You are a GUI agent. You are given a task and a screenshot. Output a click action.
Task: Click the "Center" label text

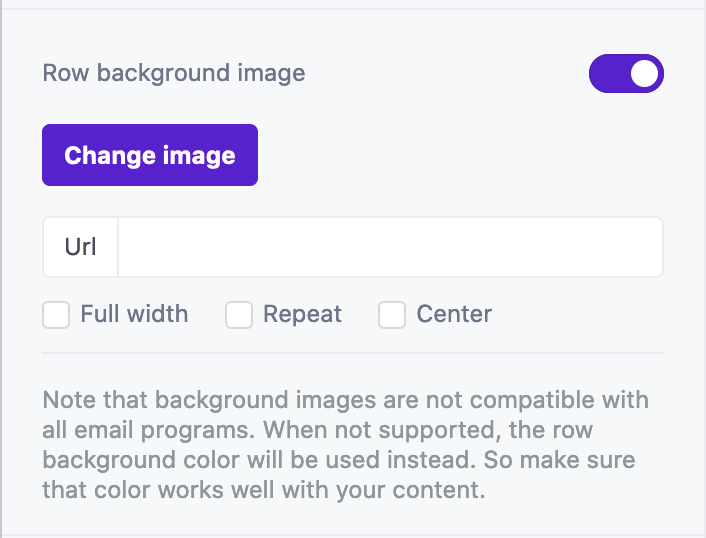pyautogui.click(x=454, y=314)
